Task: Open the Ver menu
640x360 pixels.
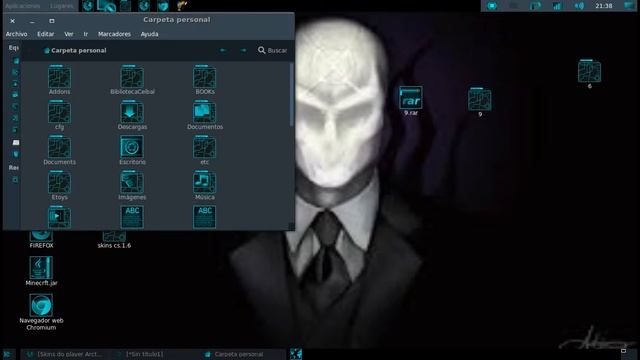Action: coord(69,34)
